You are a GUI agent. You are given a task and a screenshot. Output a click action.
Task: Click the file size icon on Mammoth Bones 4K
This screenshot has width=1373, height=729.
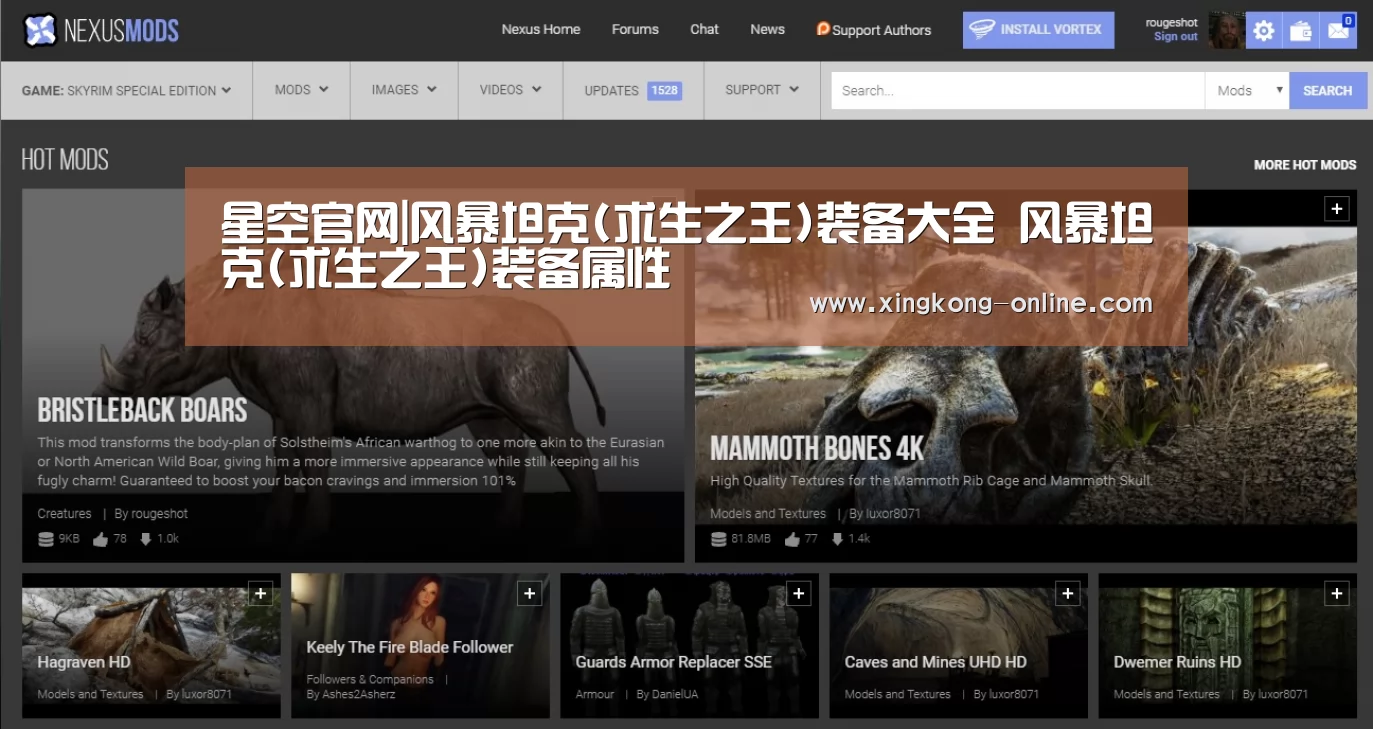point(718,539)
